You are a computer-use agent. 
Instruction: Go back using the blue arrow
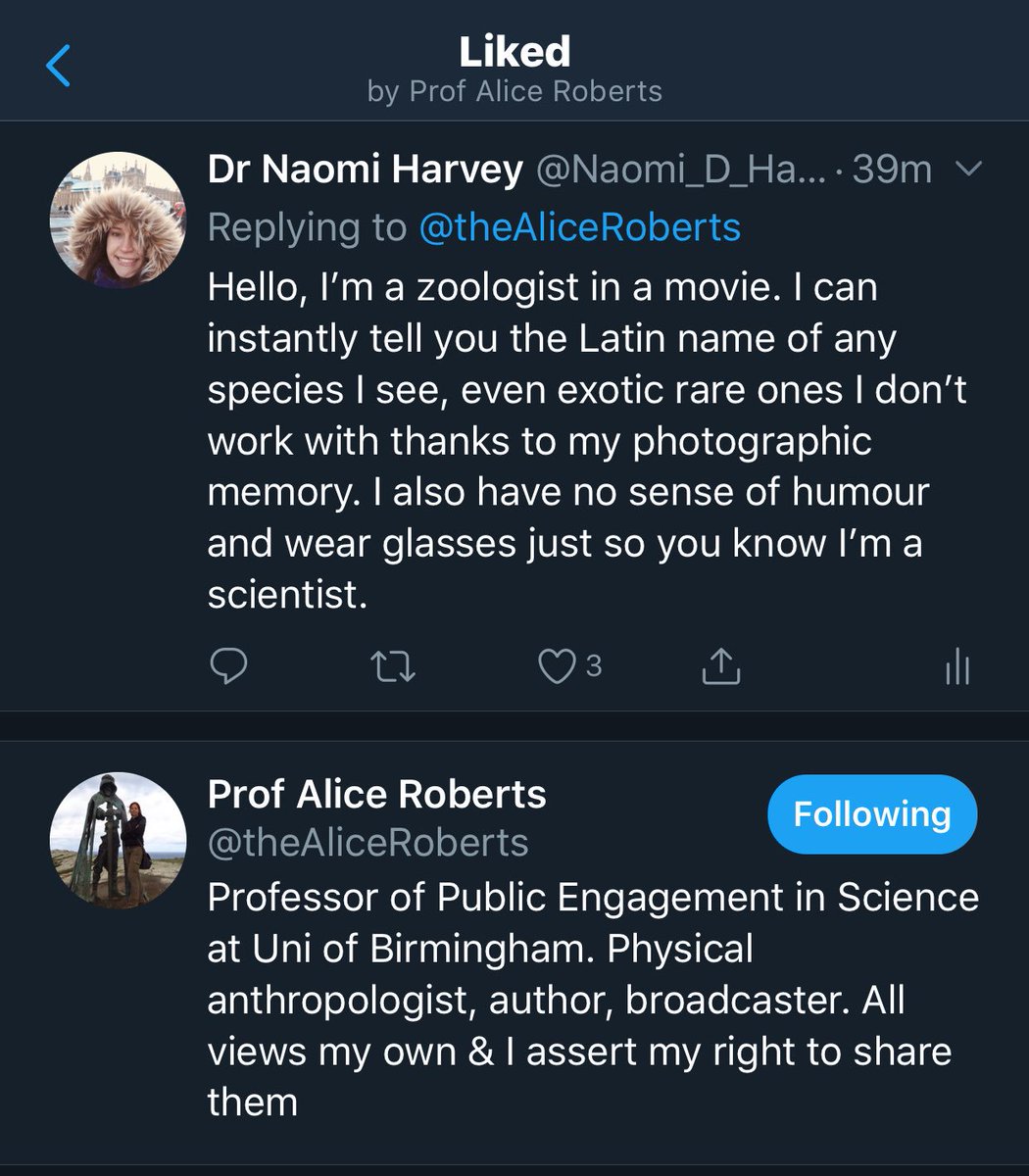(x=58, y=66)
